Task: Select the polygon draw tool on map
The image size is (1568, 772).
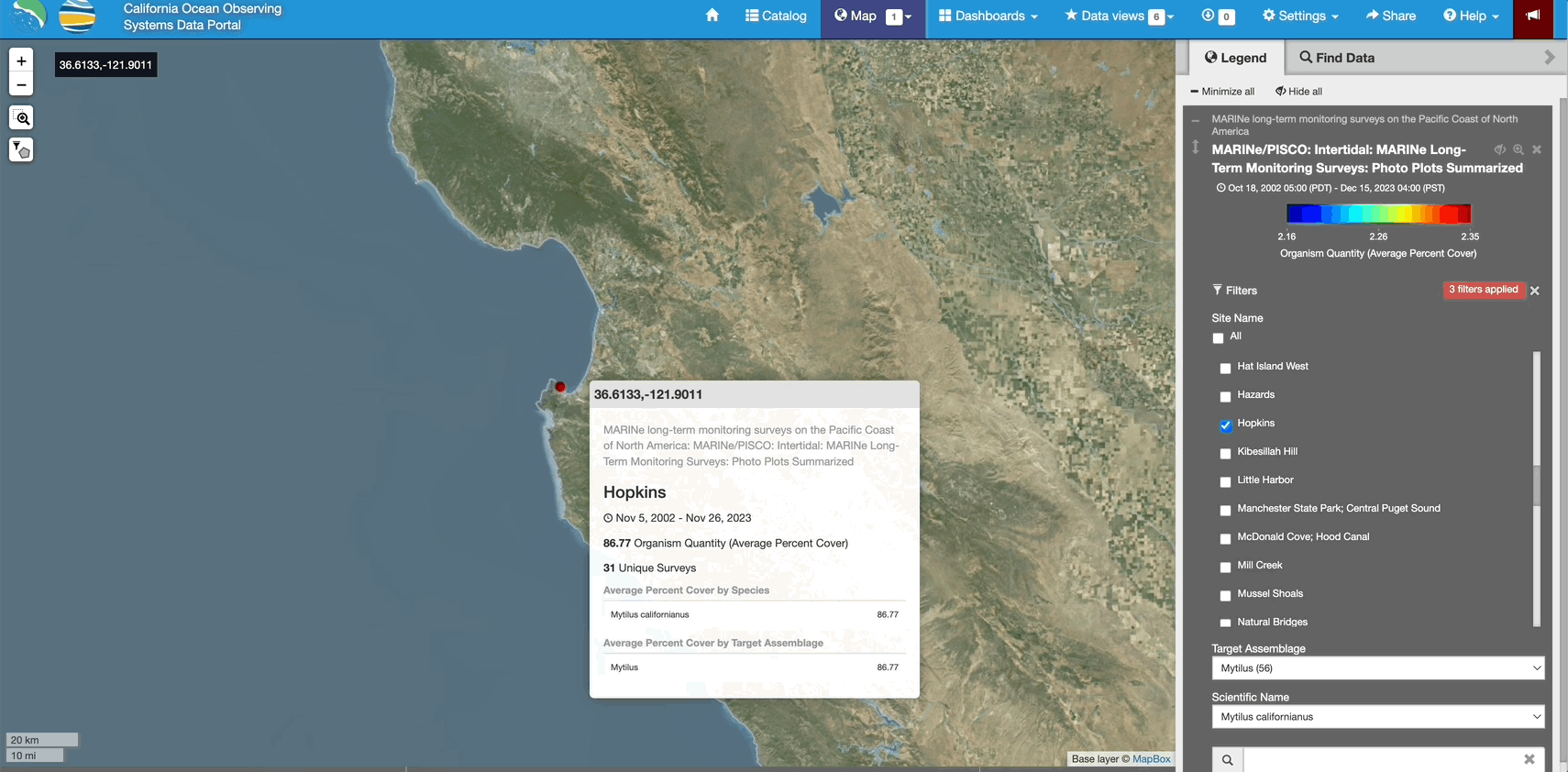Action: [21, 149]
